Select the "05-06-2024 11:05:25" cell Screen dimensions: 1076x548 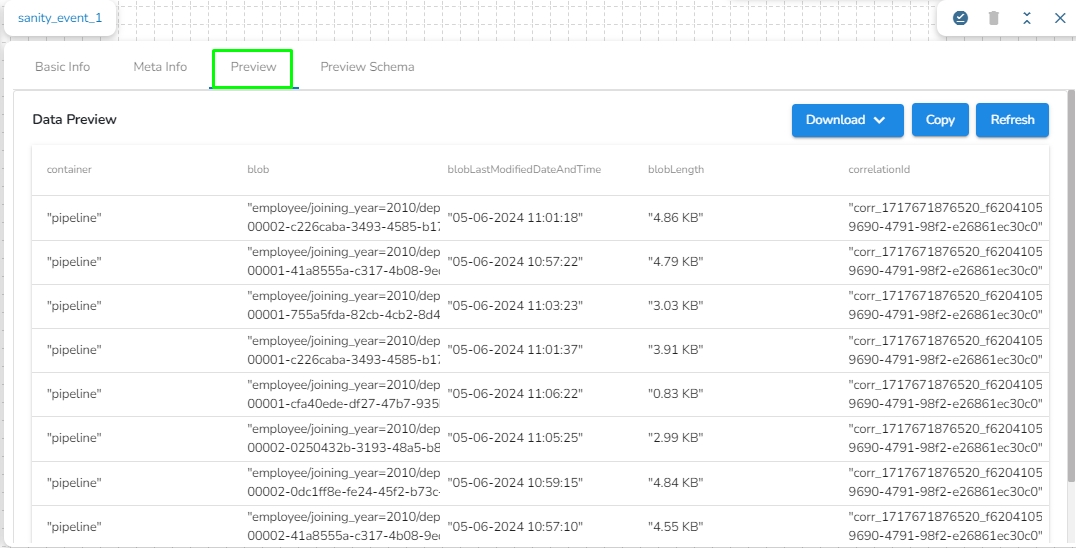515,438
